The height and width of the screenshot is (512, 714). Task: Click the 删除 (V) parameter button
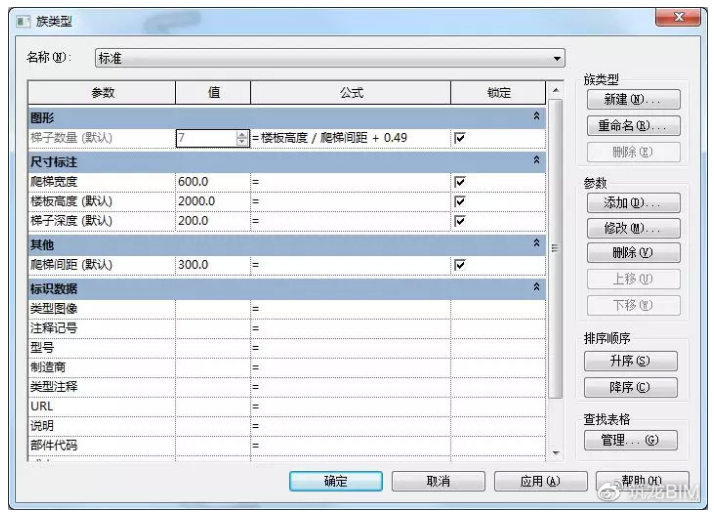click(633, 253)
